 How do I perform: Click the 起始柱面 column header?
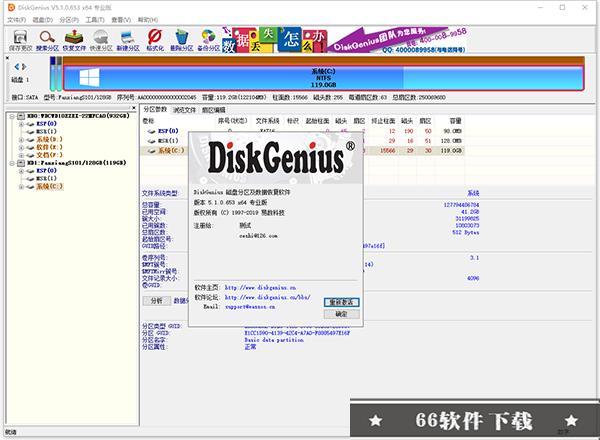click(x=317, y=121)
